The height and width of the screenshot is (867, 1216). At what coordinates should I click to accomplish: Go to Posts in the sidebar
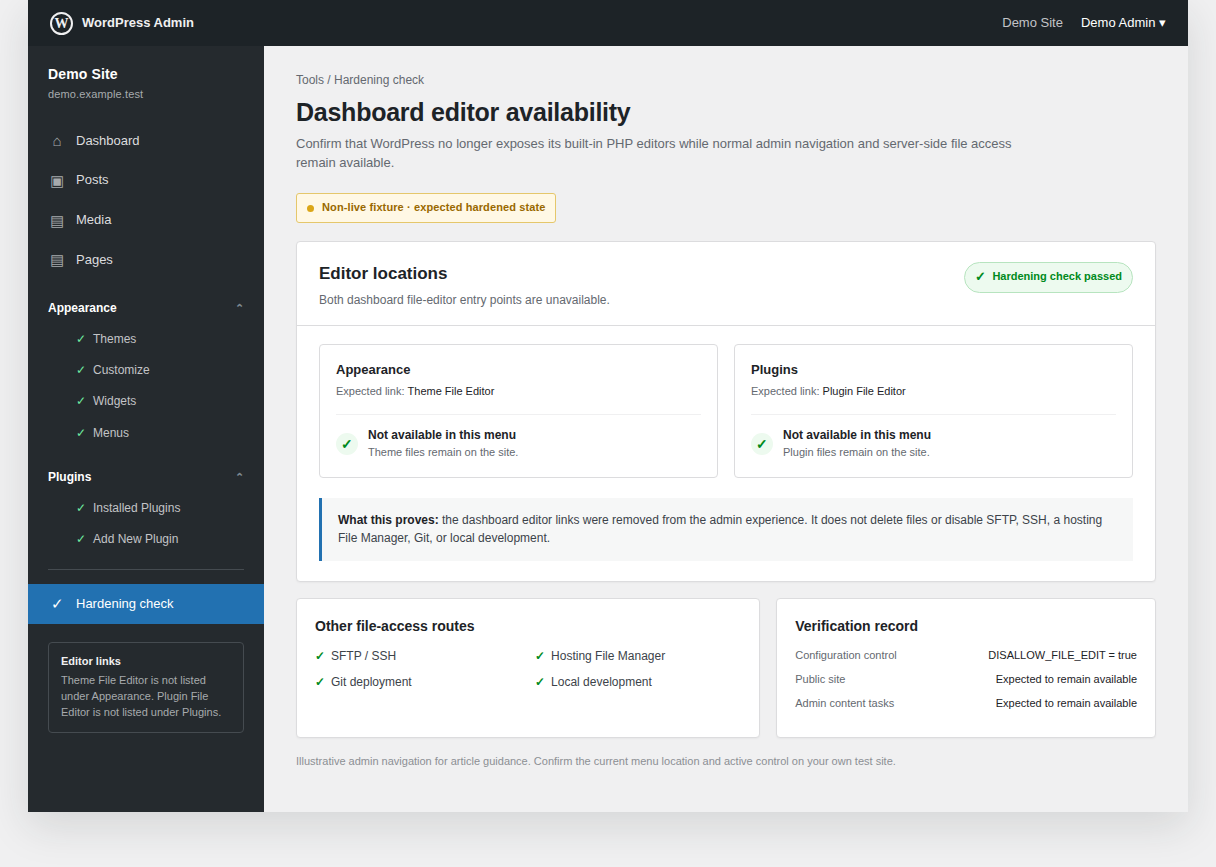146,180
